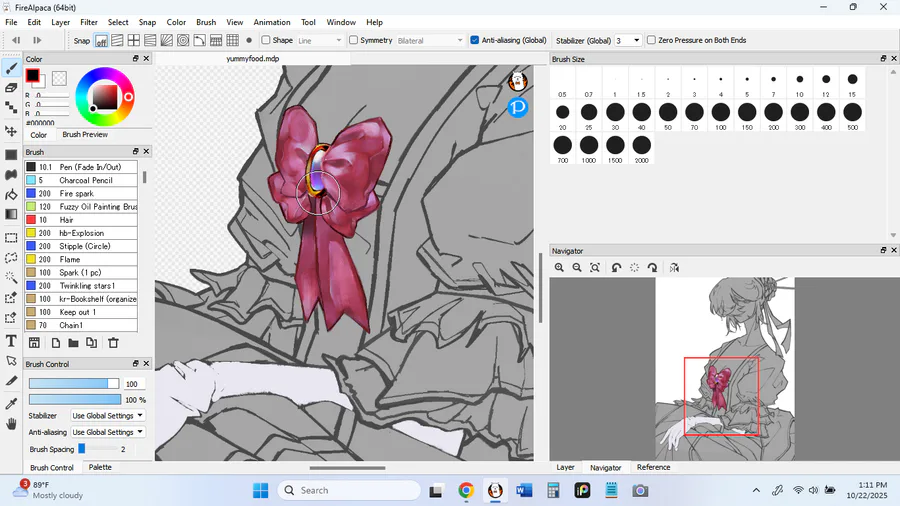The height and width of the screenshot is (506, 900).
Task: Rotate canvas right in Navigator
Action: click(653, 268)
